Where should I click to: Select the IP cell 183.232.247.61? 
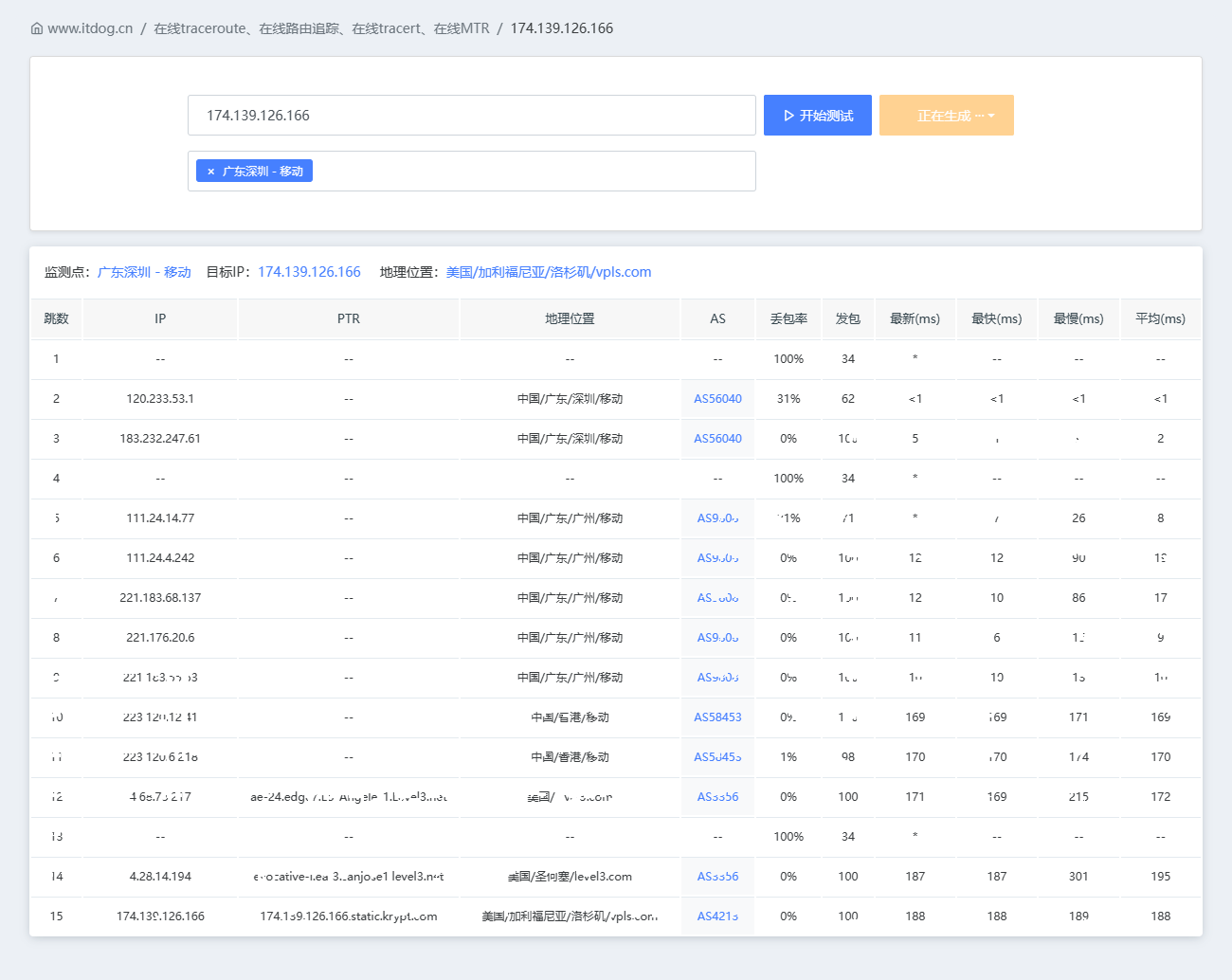[160, 439]
